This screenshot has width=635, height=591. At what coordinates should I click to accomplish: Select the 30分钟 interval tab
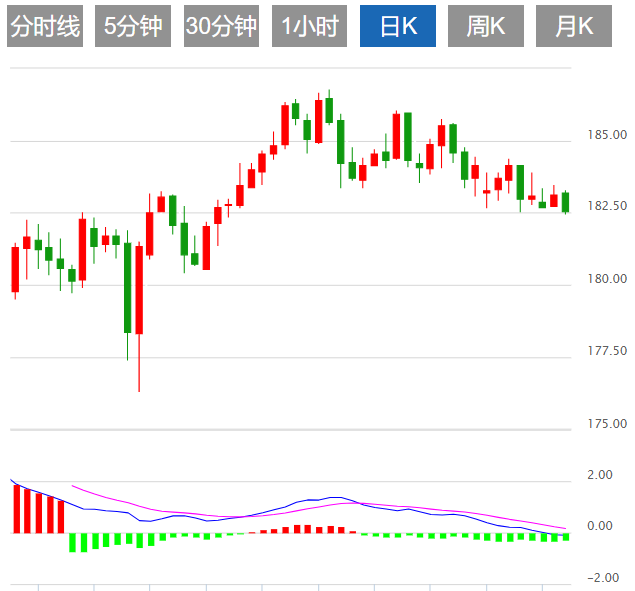pos(222,26)
